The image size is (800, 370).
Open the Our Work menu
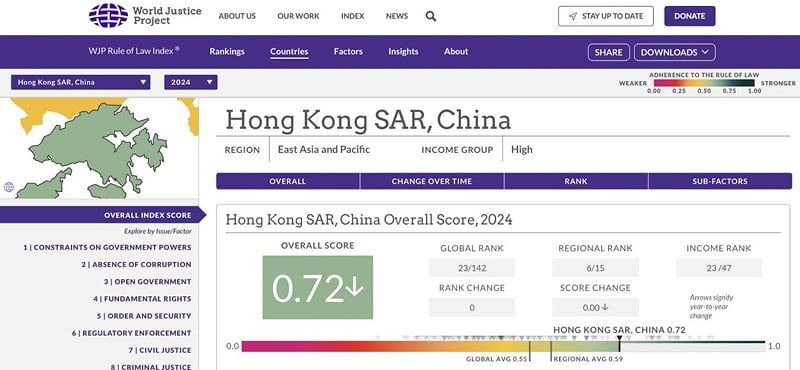[298, 16]
